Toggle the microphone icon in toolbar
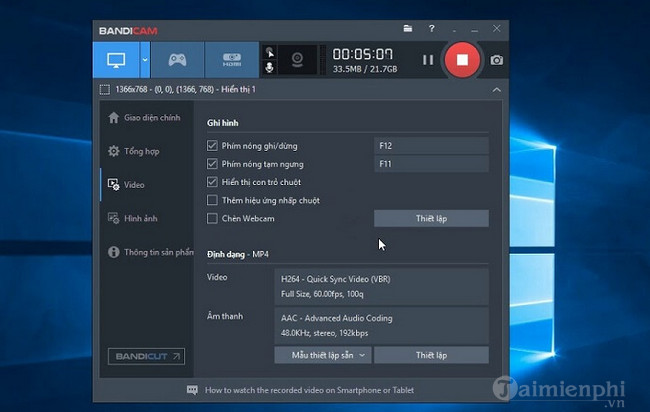 pos(268,69)
